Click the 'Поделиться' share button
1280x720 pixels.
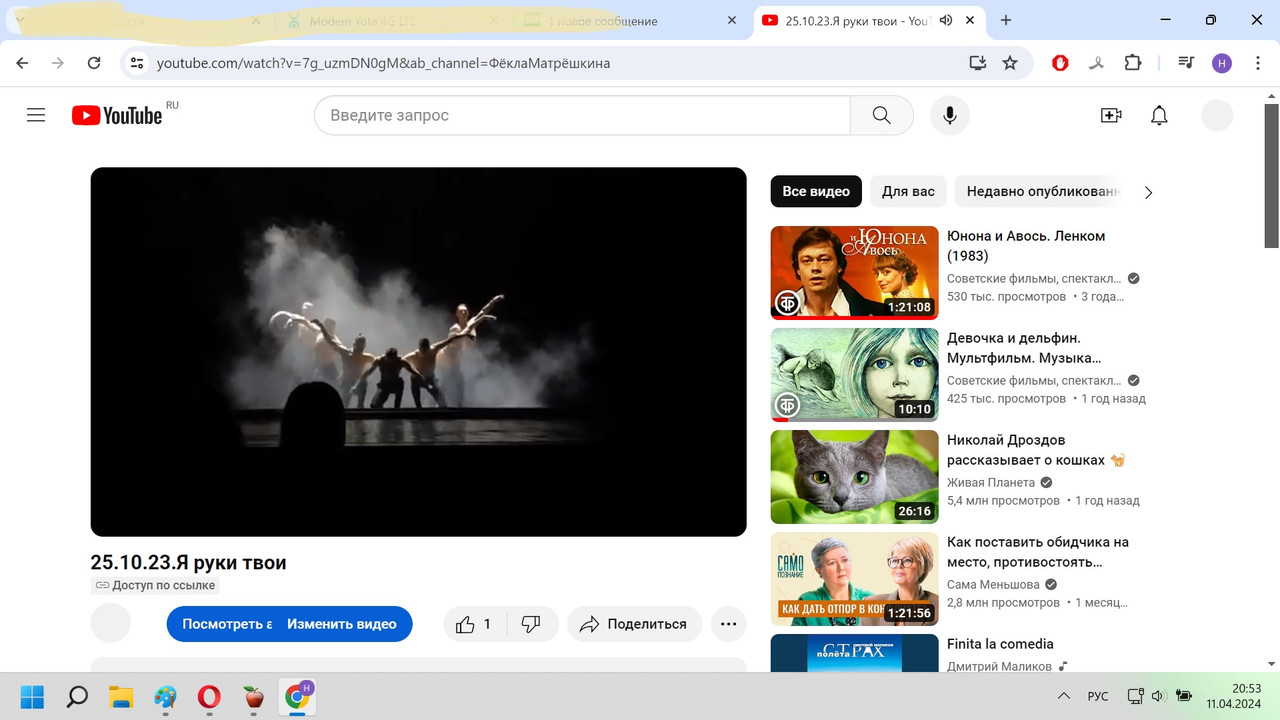(635, 624)
